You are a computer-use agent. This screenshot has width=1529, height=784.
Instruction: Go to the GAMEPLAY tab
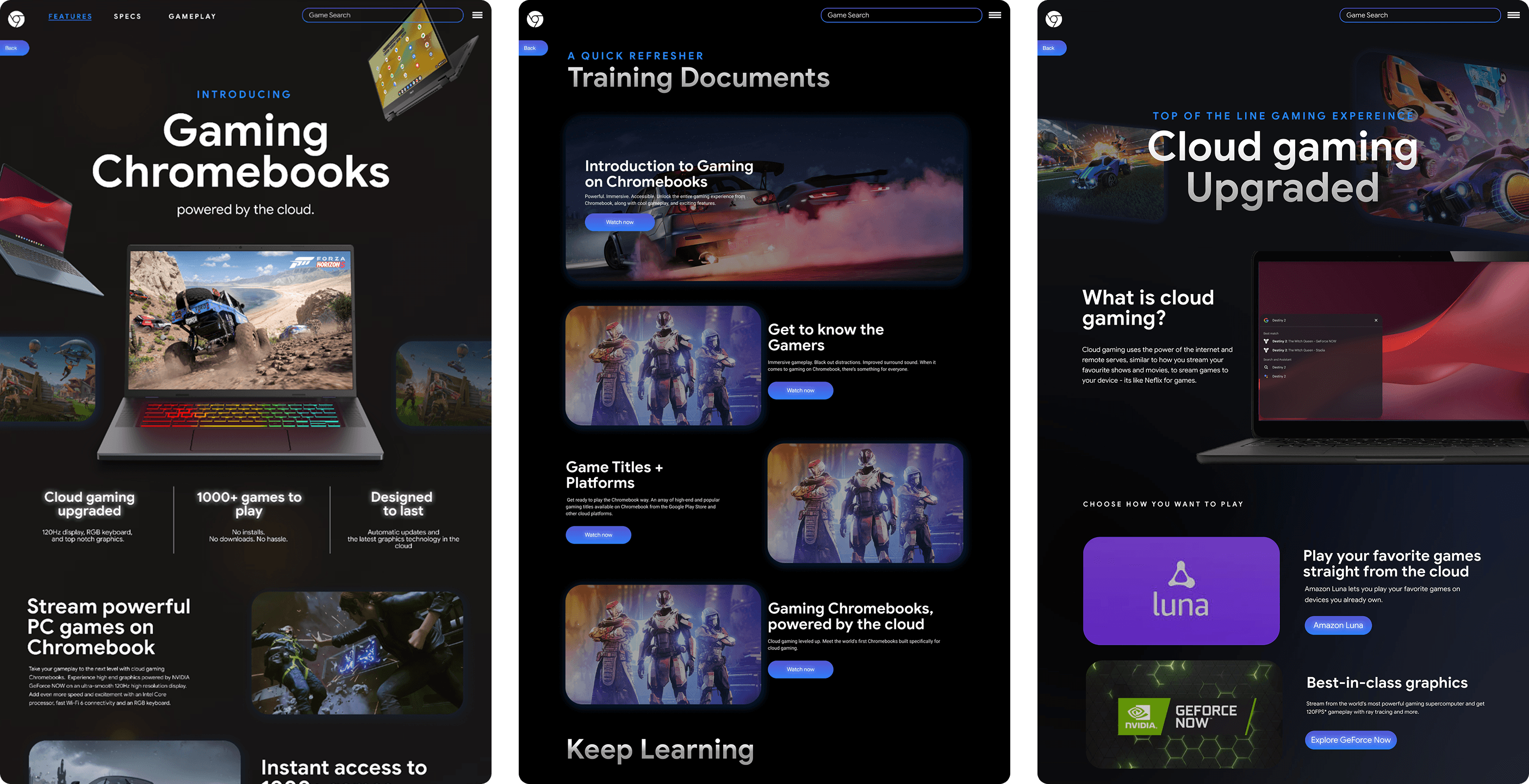(x=192, y=17)
